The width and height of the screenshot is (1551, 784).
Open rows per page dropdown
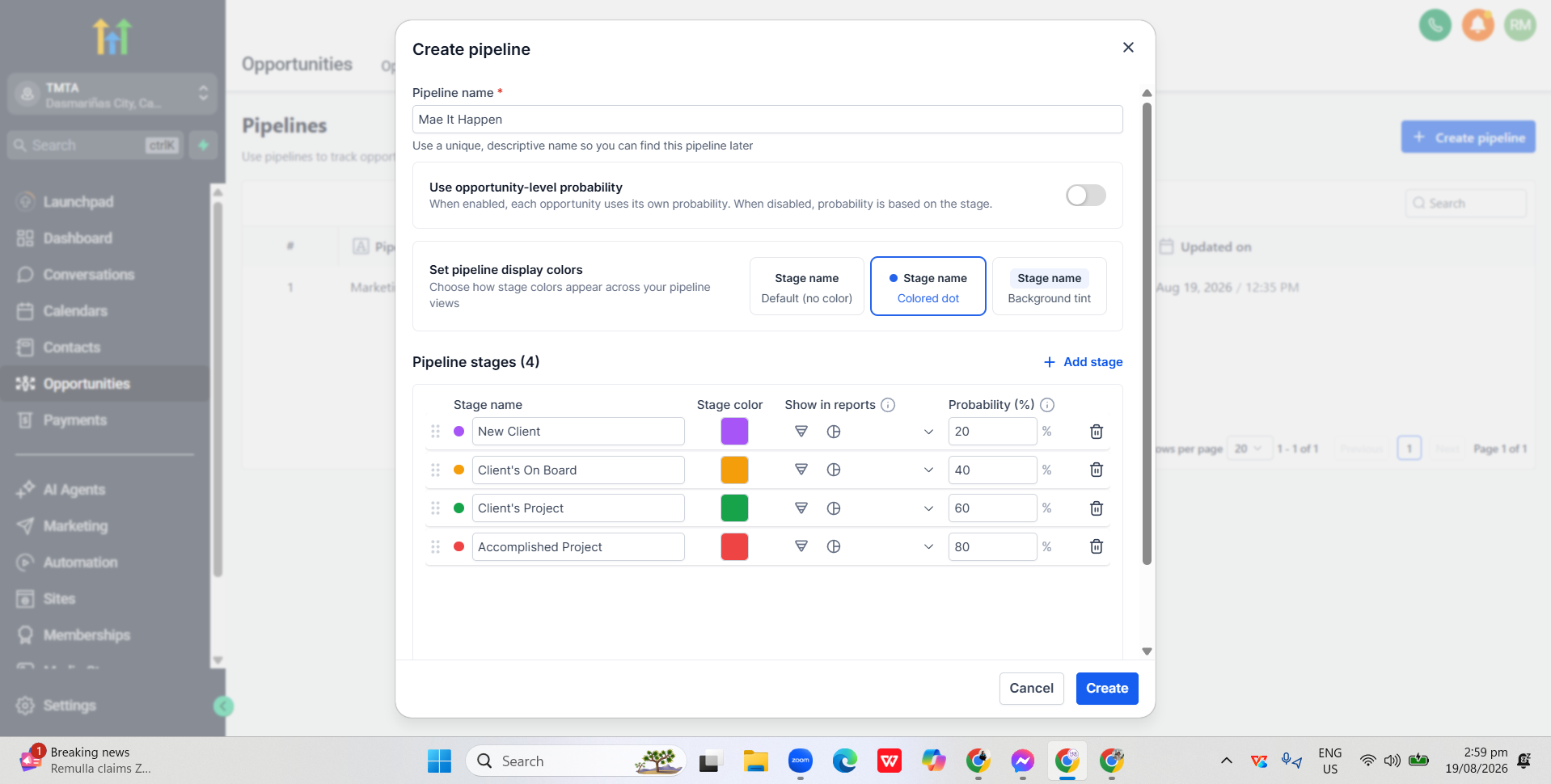tap(1249, 449)
